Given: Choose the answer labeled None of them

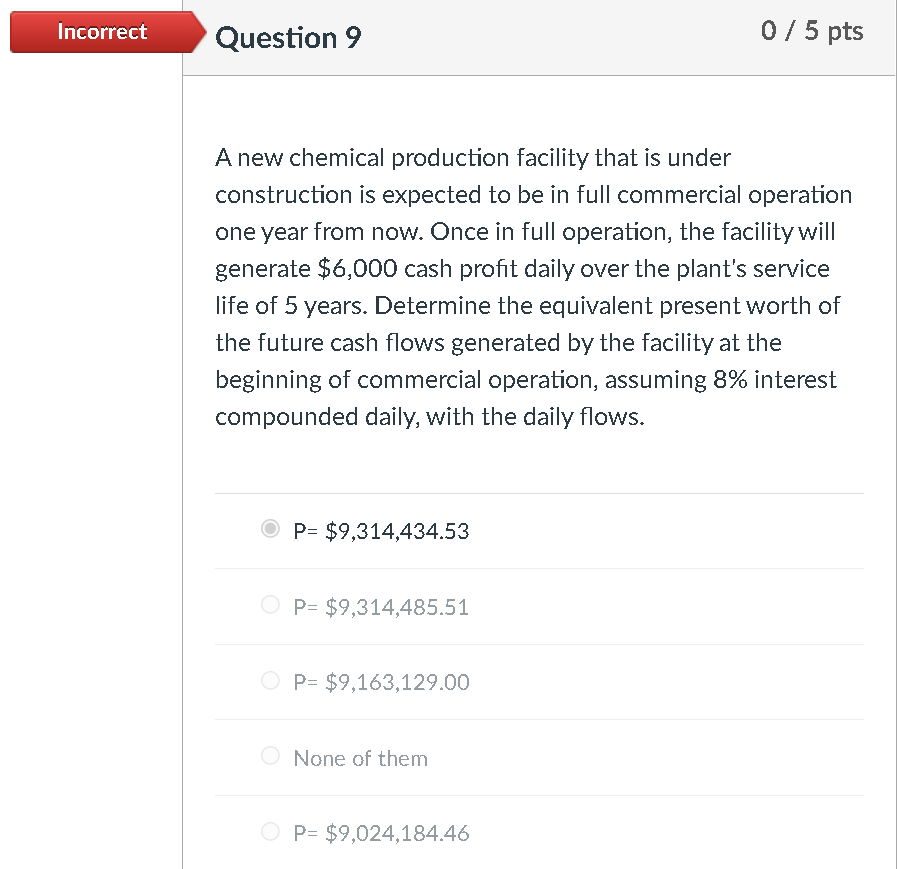Looking at the screenshot, I should point(360,759).
